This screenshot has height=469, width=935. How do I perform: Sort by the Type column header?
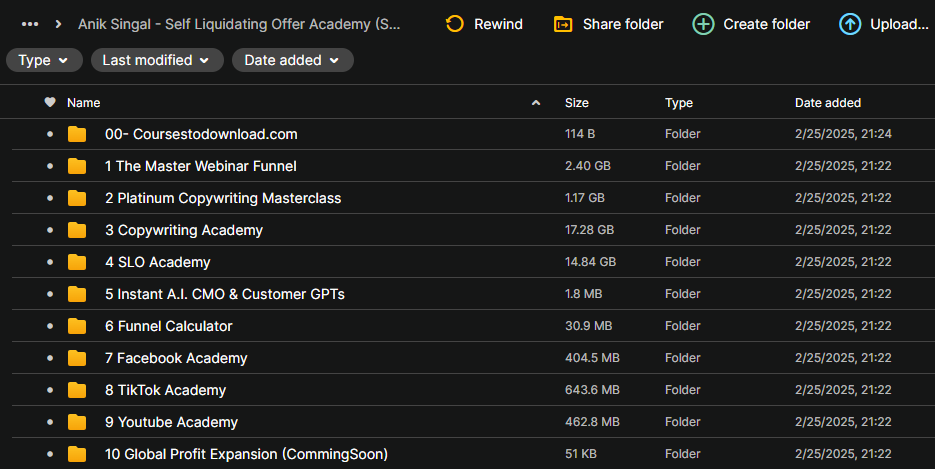tap(679, 103)
